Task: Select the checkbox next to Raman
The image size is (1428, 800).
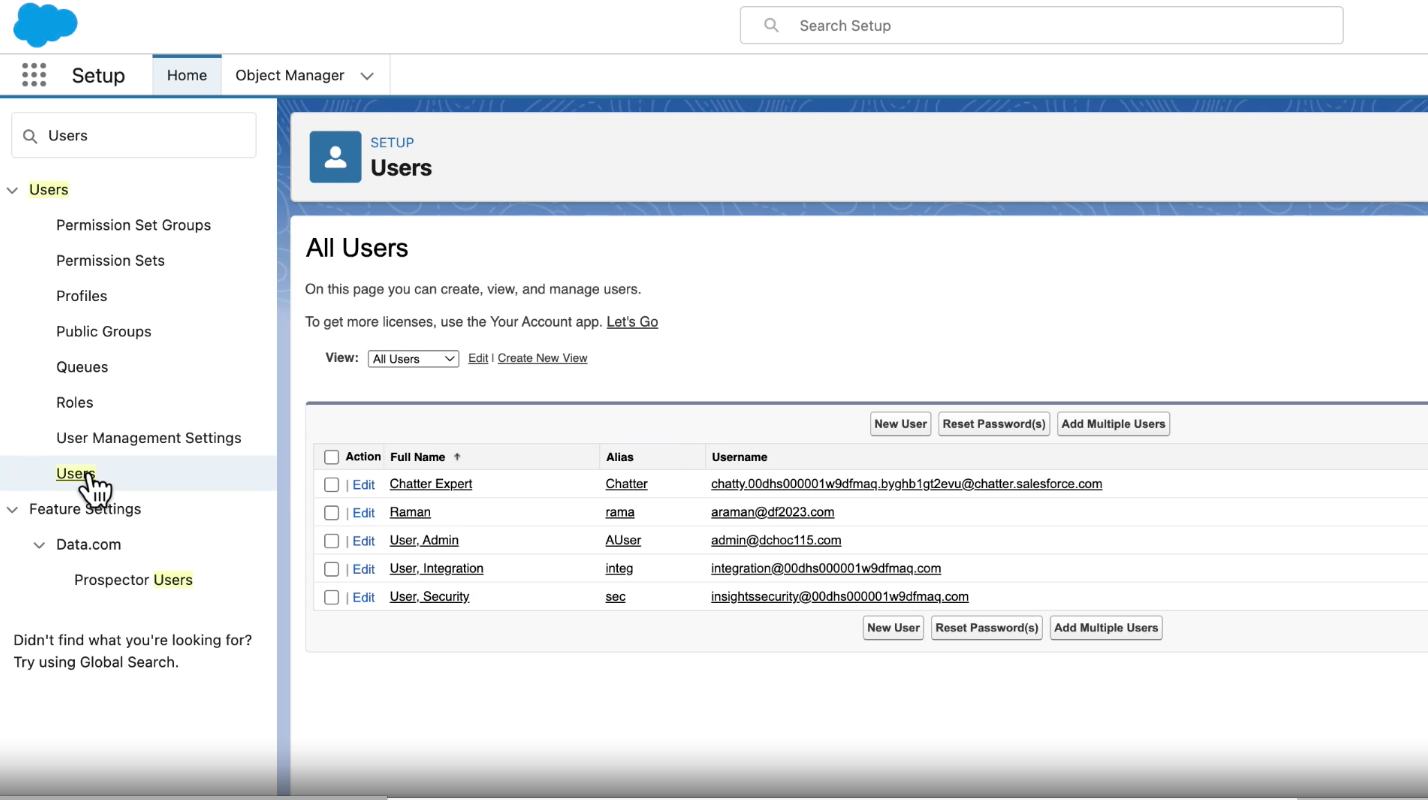Action: tap(331, 512)
